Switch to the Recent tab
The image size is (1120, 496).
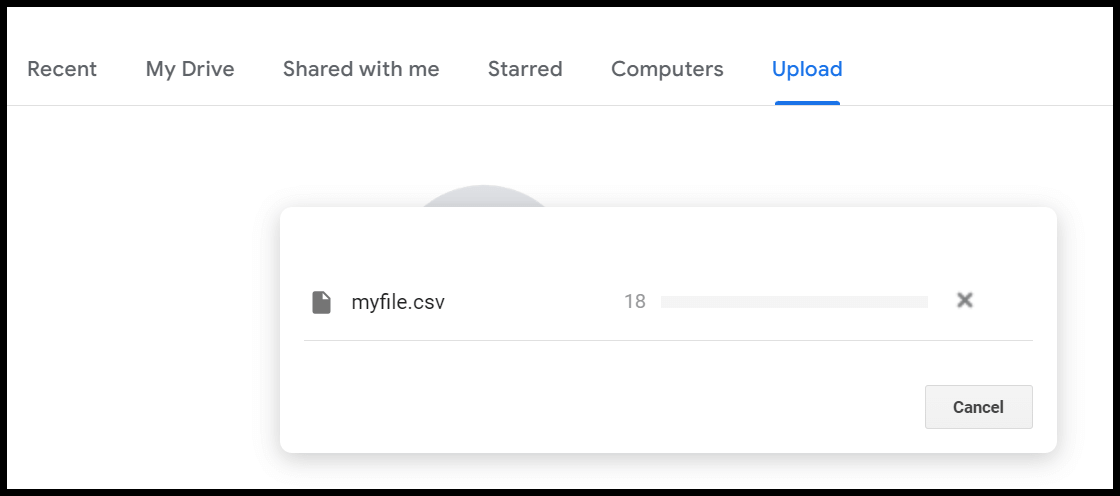click(62, 69)
